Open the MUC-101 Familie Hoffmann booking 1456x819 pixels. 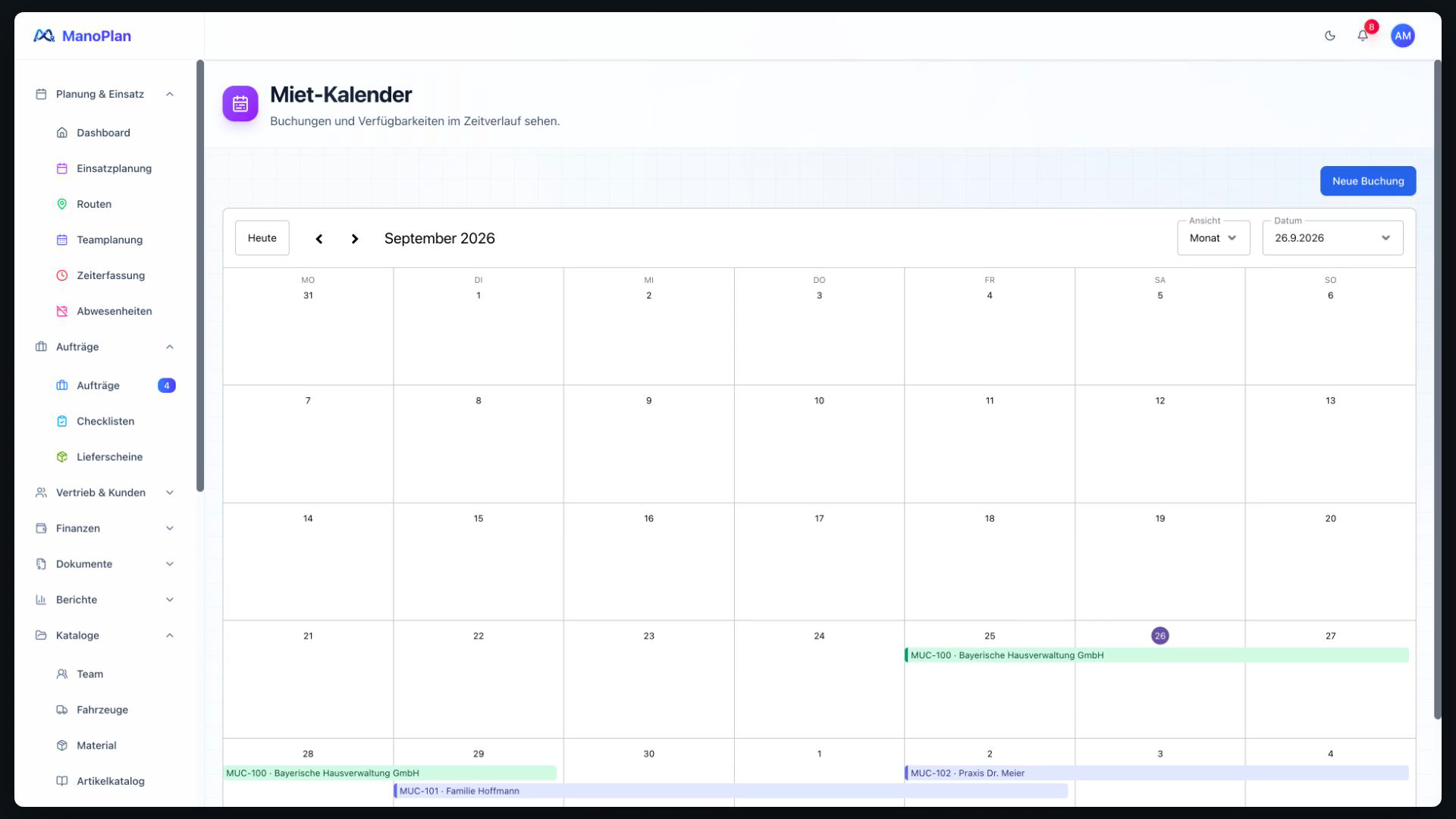pyautogui.click(x=730, y=791)
